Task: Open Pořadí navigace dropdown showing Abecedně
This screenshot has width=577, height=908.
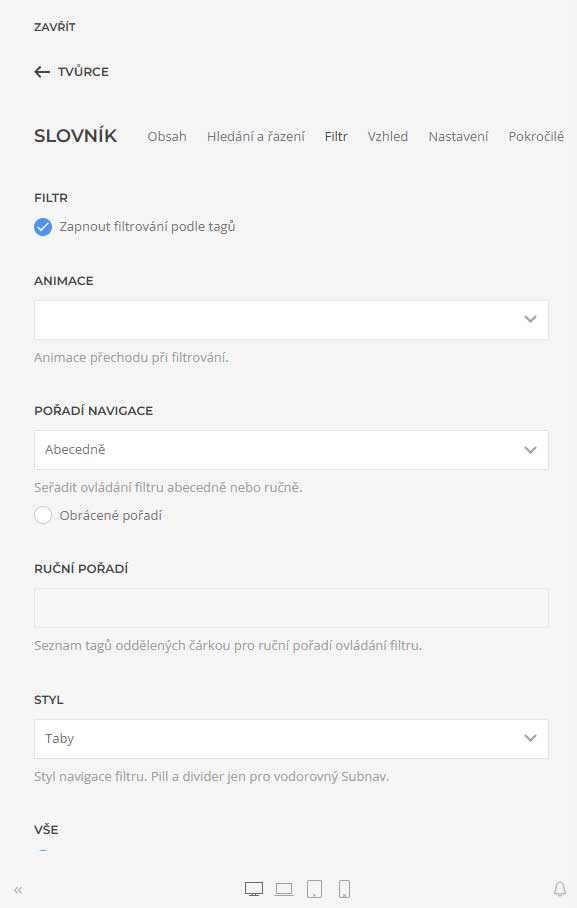Action: (x=291, y=450)
